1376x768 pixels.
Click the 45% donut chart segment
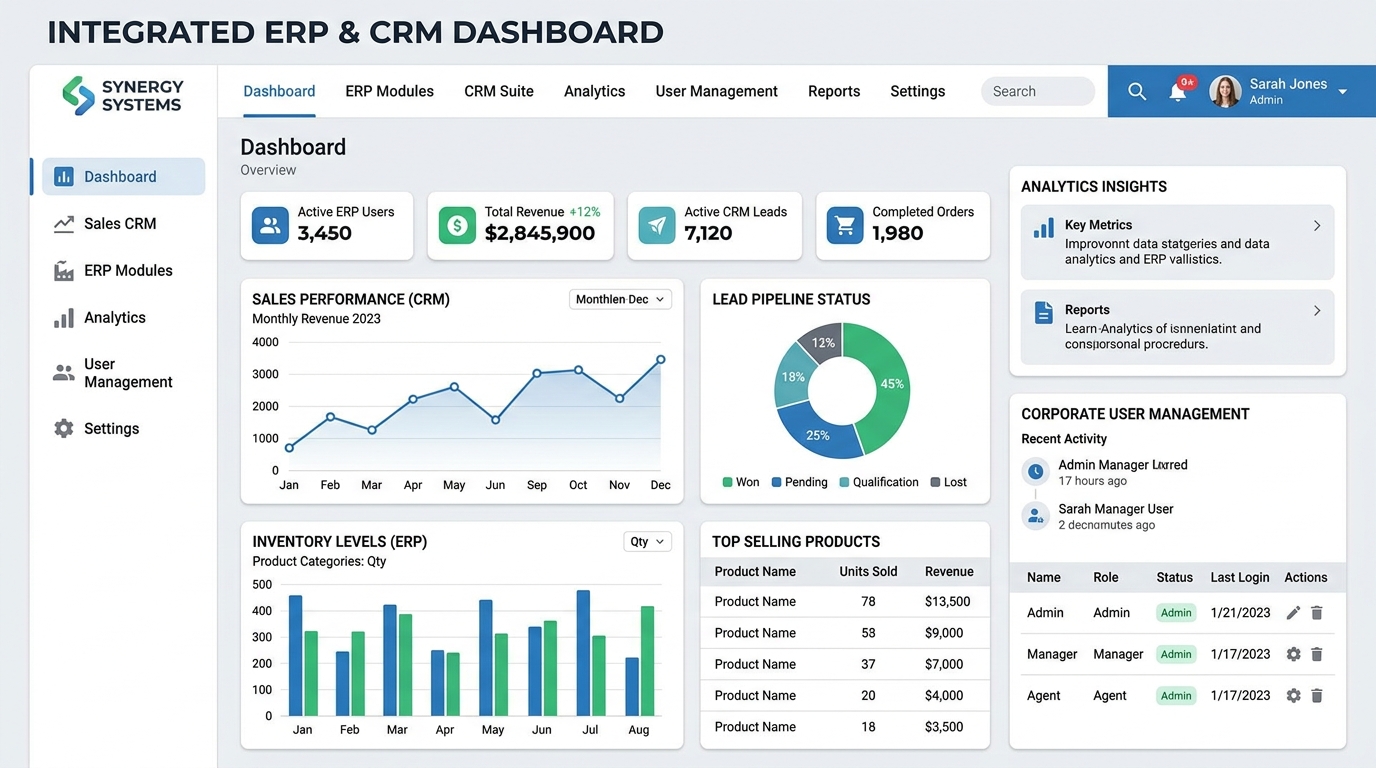pyautogui.click(x=891, y=384)
